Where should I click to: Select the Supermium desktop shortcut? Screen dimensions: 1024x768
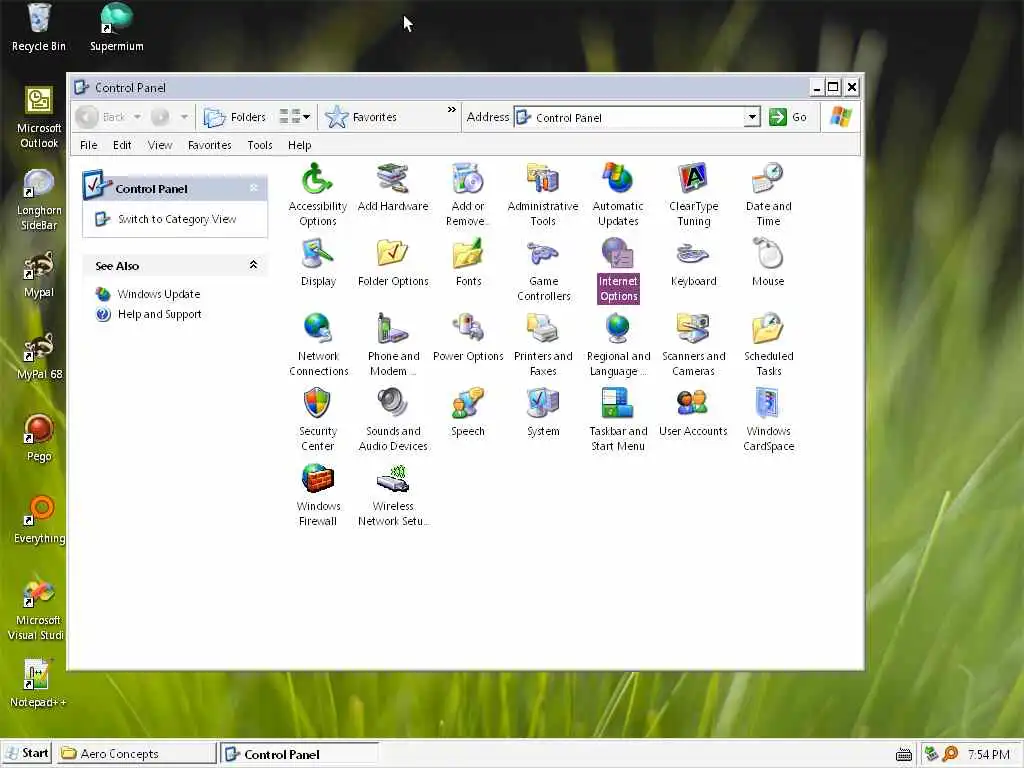(116, 27)
